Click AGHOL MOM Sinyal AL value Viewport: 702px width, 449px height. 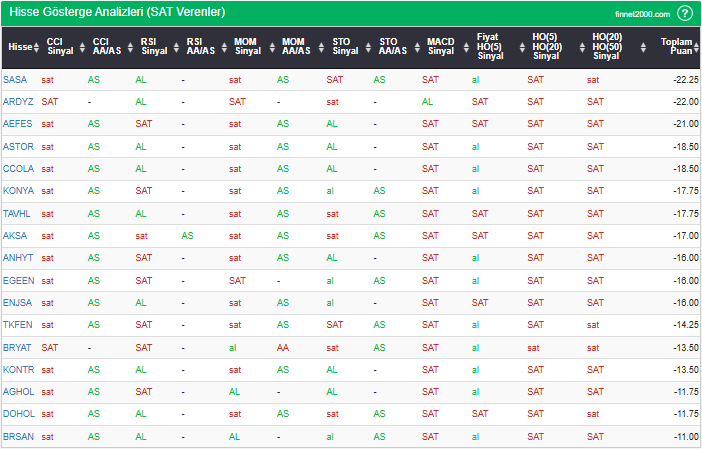tap(235, 392)
